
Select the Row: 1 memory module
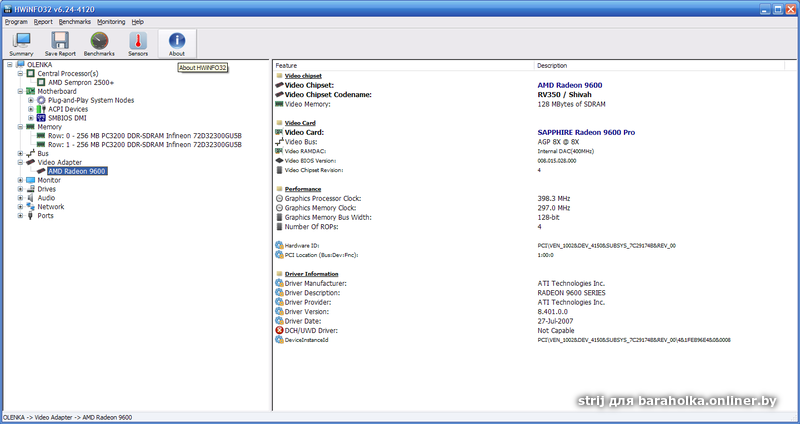point(145,144)
